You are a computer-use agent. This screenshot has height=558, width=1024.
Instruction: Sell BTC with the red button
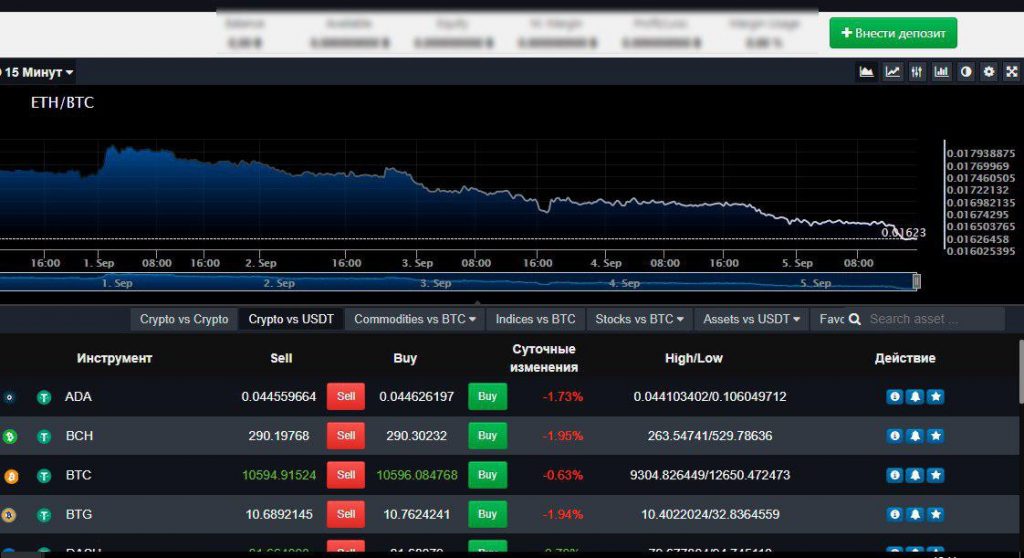pos(345,475)
